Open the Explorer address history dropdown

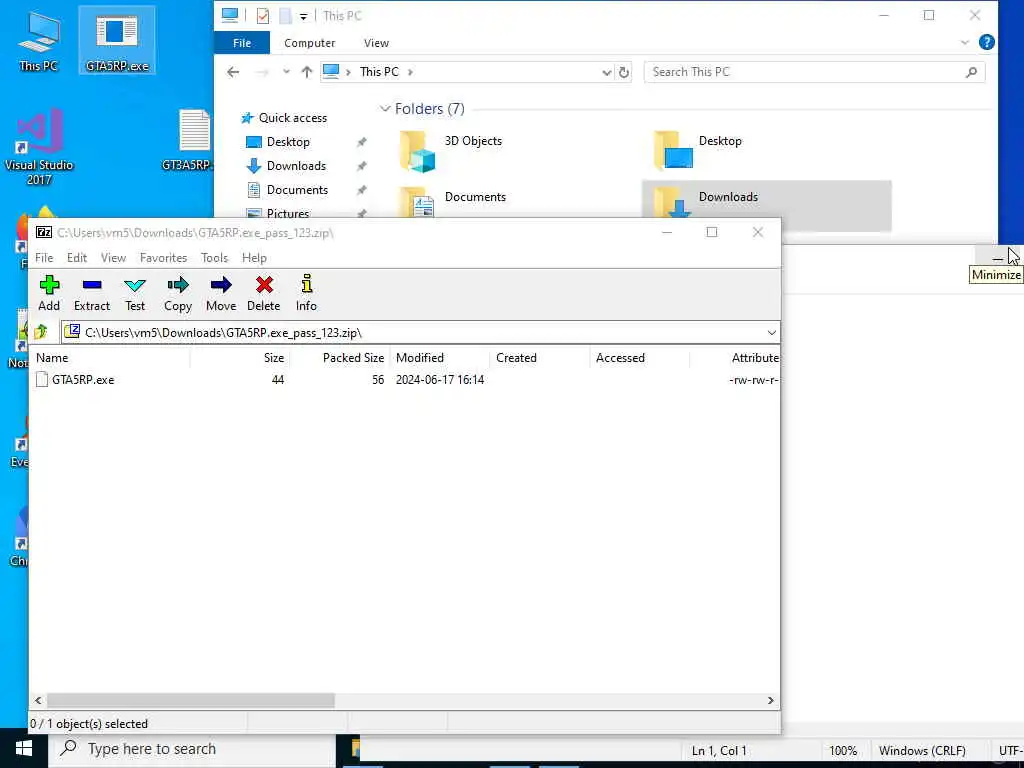pos(607,72)
